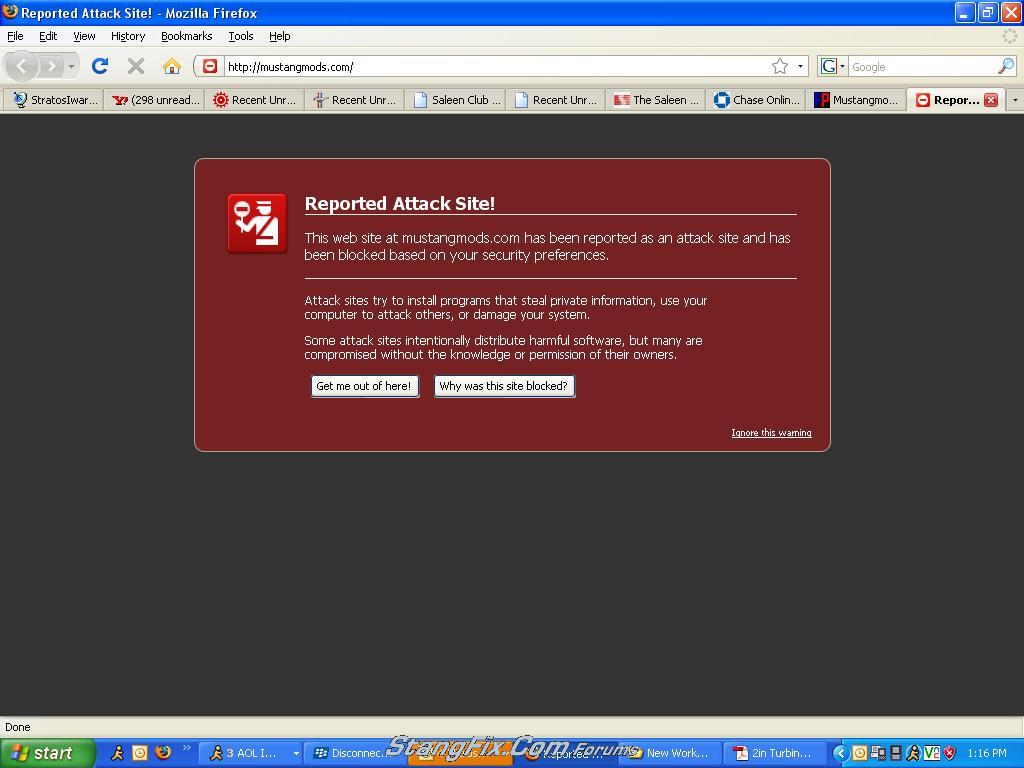
Task: Open the Tools menu
Action: [241, 36]
